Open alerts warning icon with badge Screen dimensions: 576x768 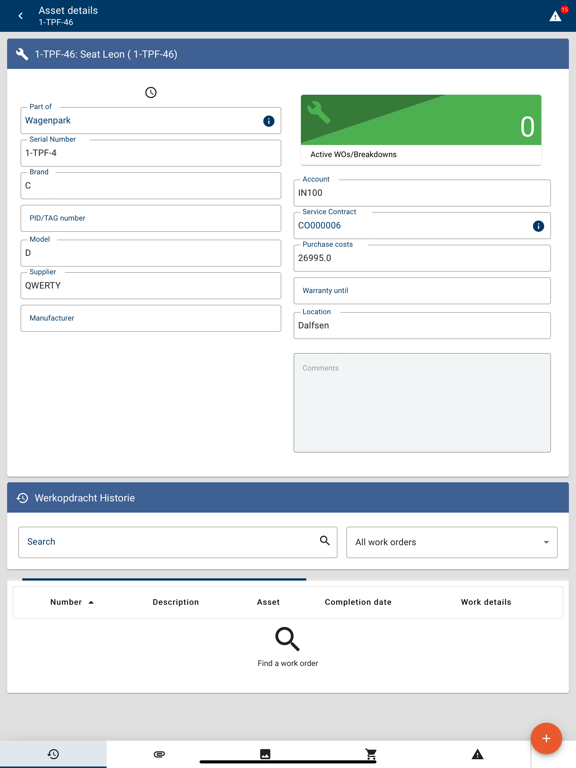[x=556, y=16]
